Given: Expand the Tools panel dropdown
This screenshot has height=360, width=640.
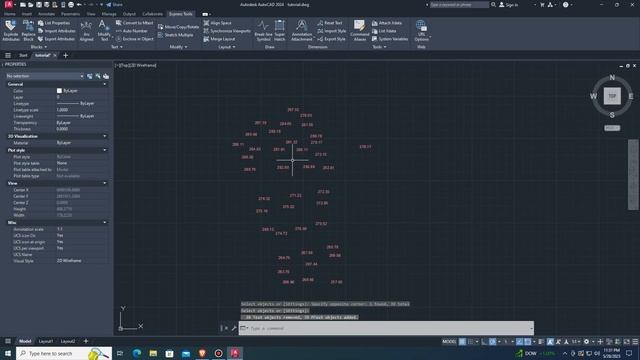Looking at the screenshot, I should pos(379,47).
